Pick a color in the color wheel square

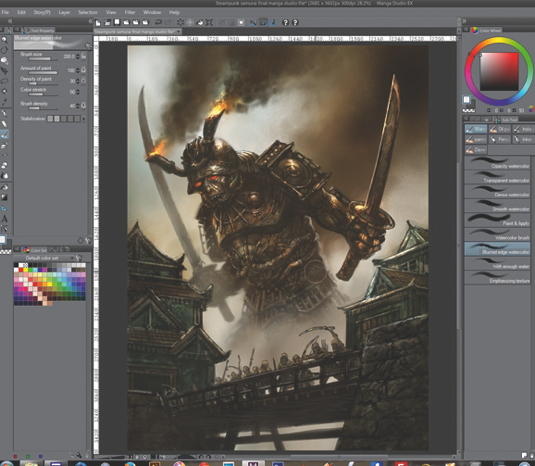point(499,72)
